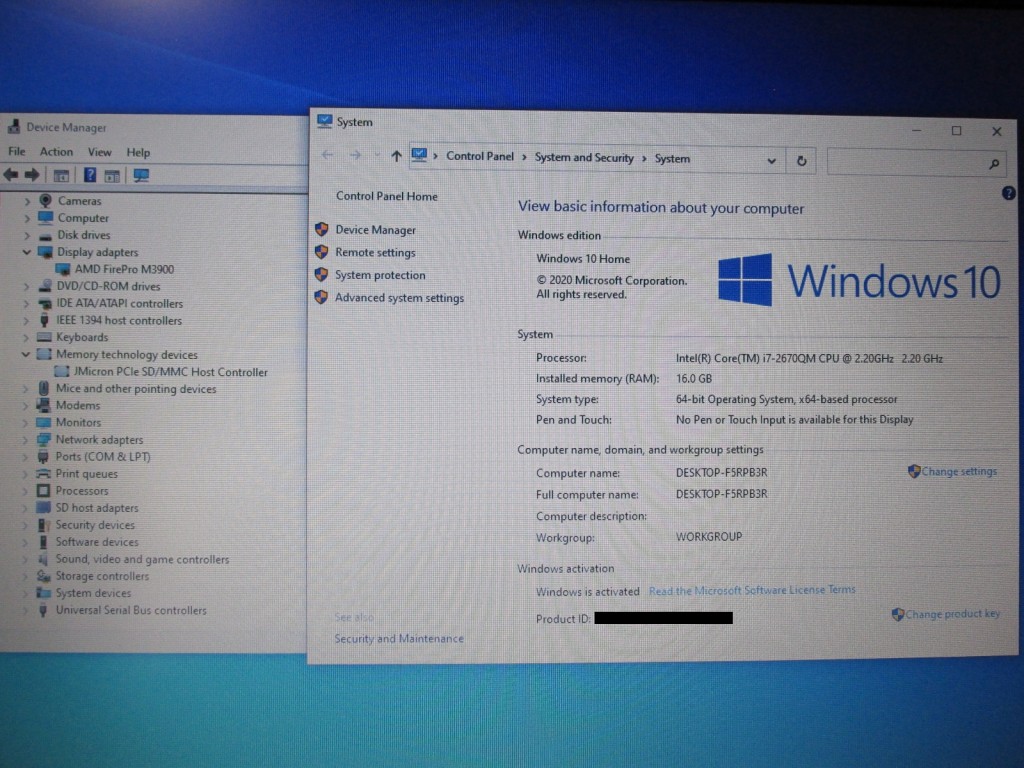Open Control Panel Home link
This screenshot has width=1024, height=768.
387,196
